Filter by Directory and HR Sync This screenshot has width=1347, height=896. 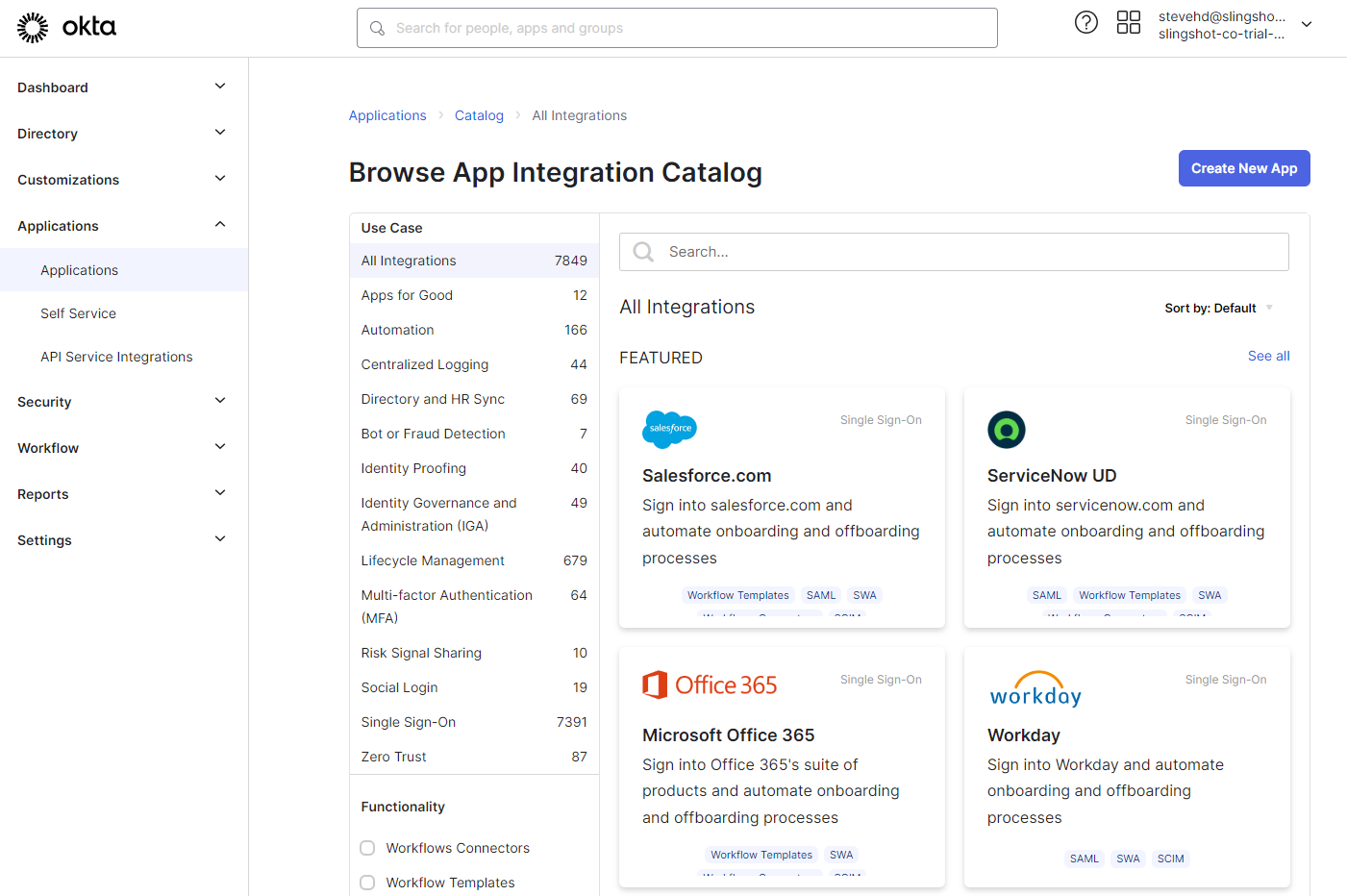(474, 399)
